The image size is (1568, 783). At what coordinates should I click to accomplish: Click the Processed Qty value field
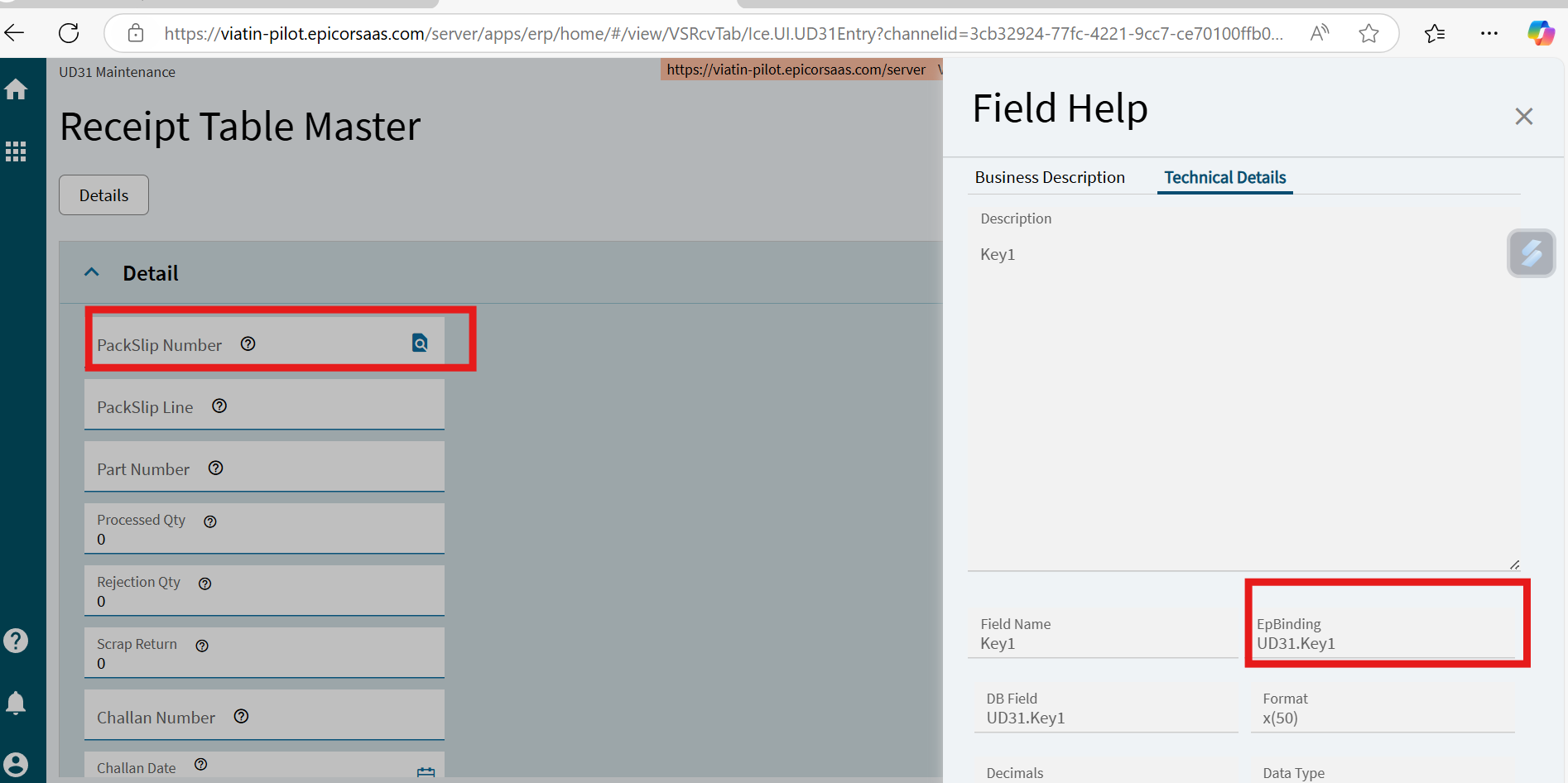(x=264, y=529)
